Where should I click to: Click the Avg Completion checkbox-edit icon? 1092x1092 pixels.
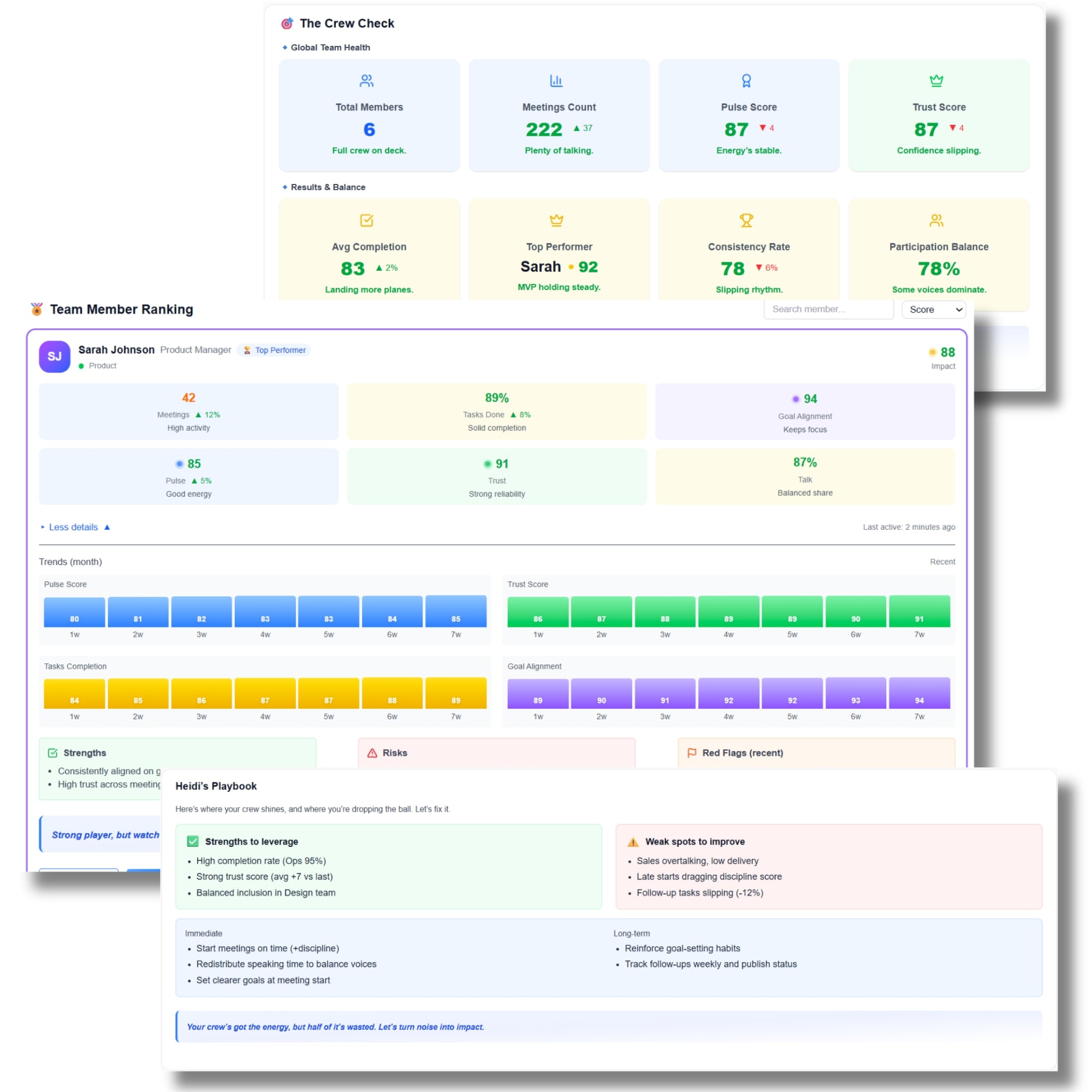pyautogui.click(x=366, y=220)
